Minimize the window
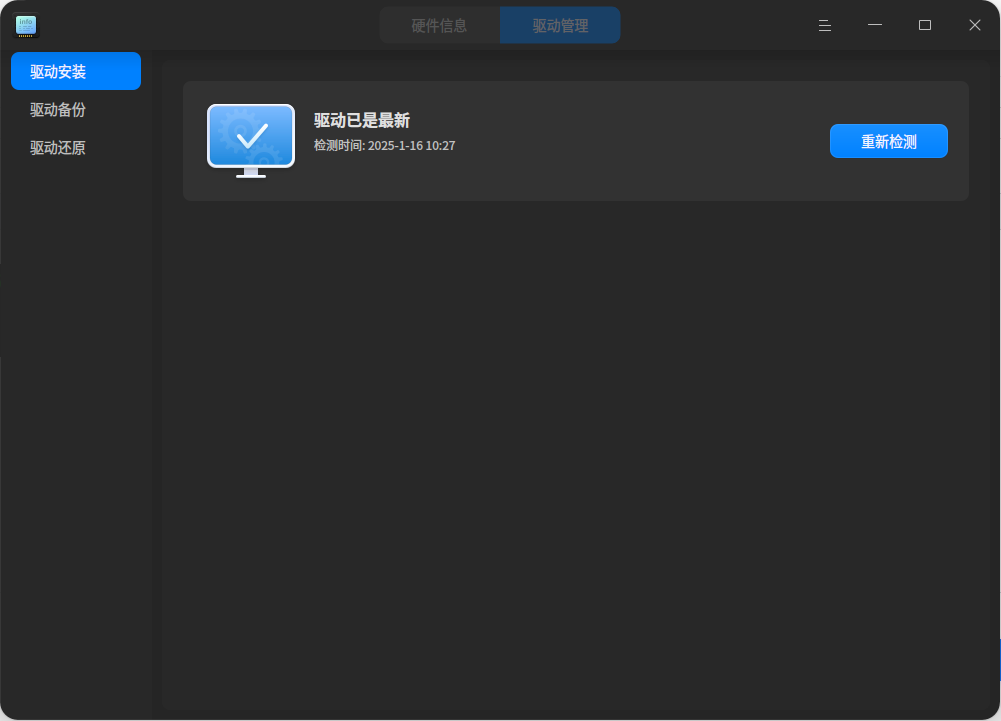Viewport: 1001px width, 721px height. 875,26
